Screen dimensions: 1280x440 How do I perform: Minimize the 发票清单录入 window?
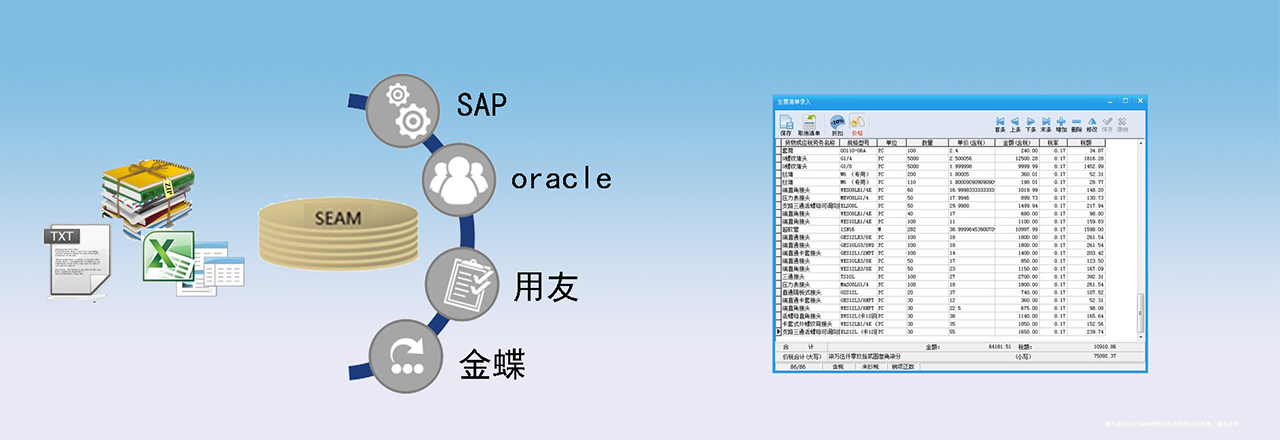1109,101
